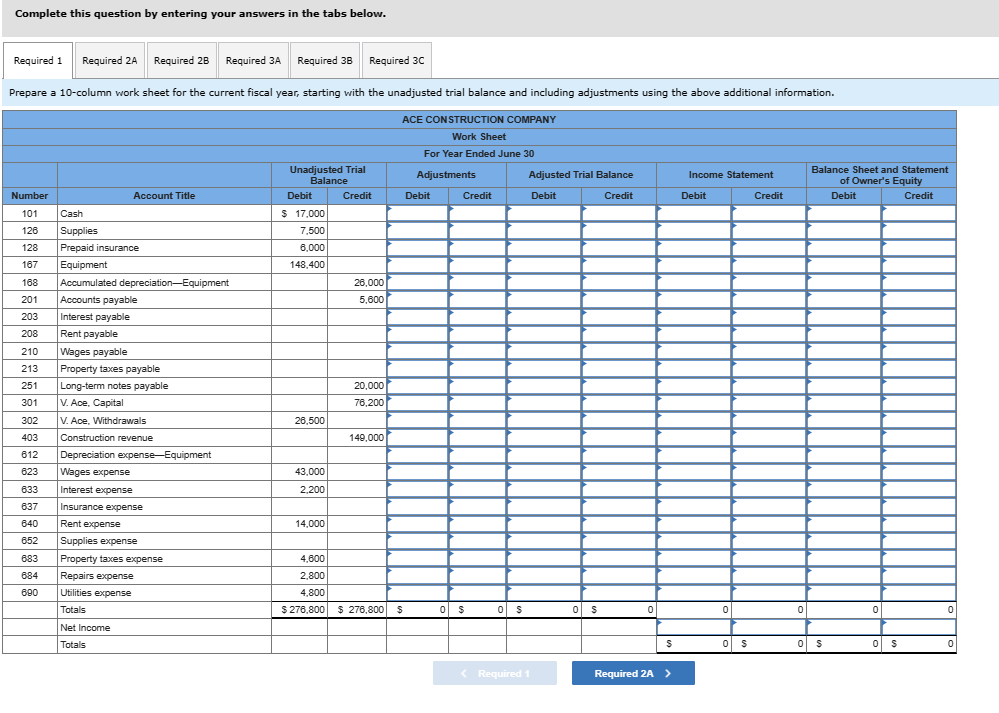Image resolution: width=999 pixels, height=713 pixels.
Task: Click the Account Title column header
Action: tap(164, 196)
